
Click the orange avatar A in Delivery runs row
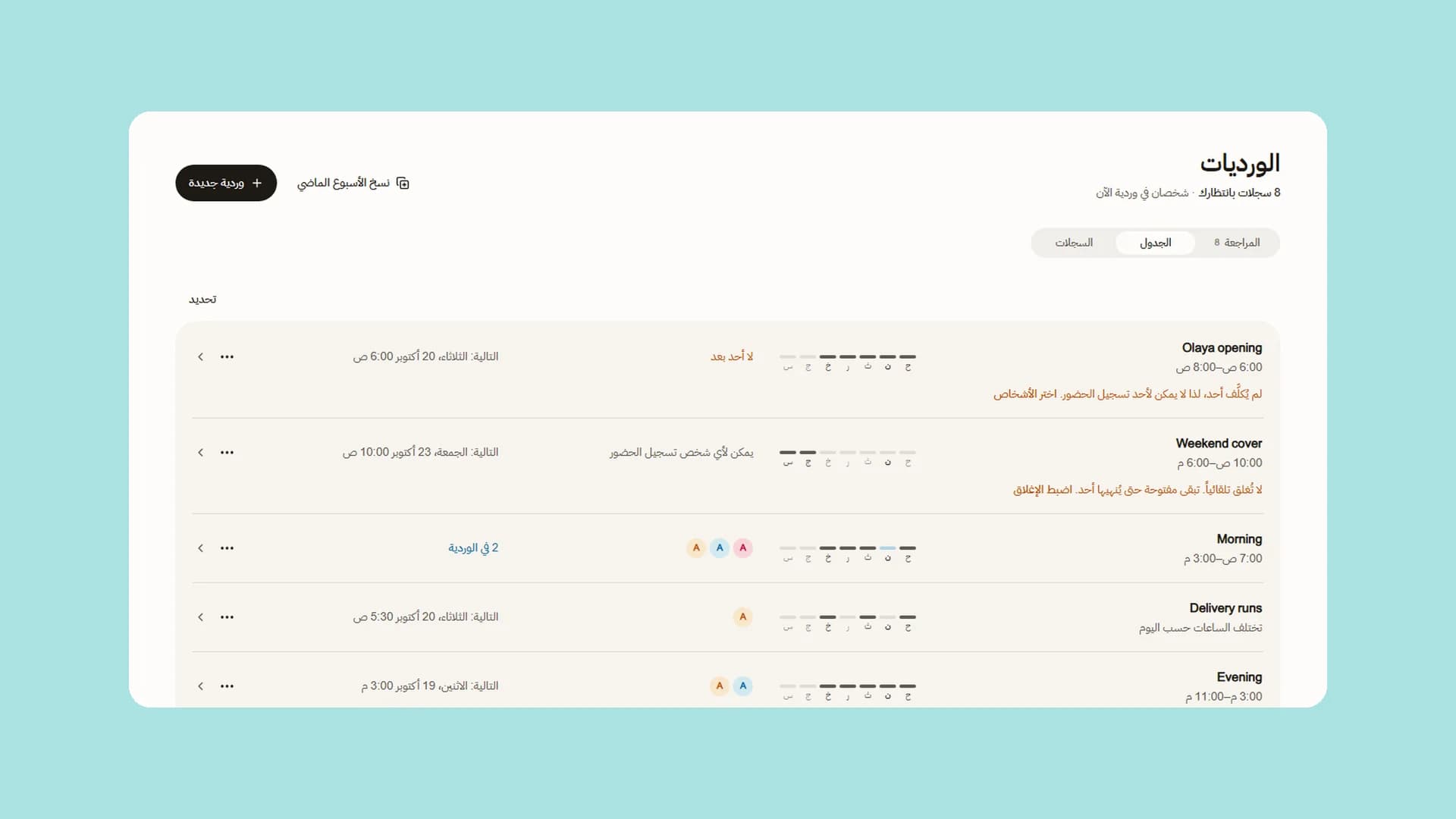pos(743,617)
